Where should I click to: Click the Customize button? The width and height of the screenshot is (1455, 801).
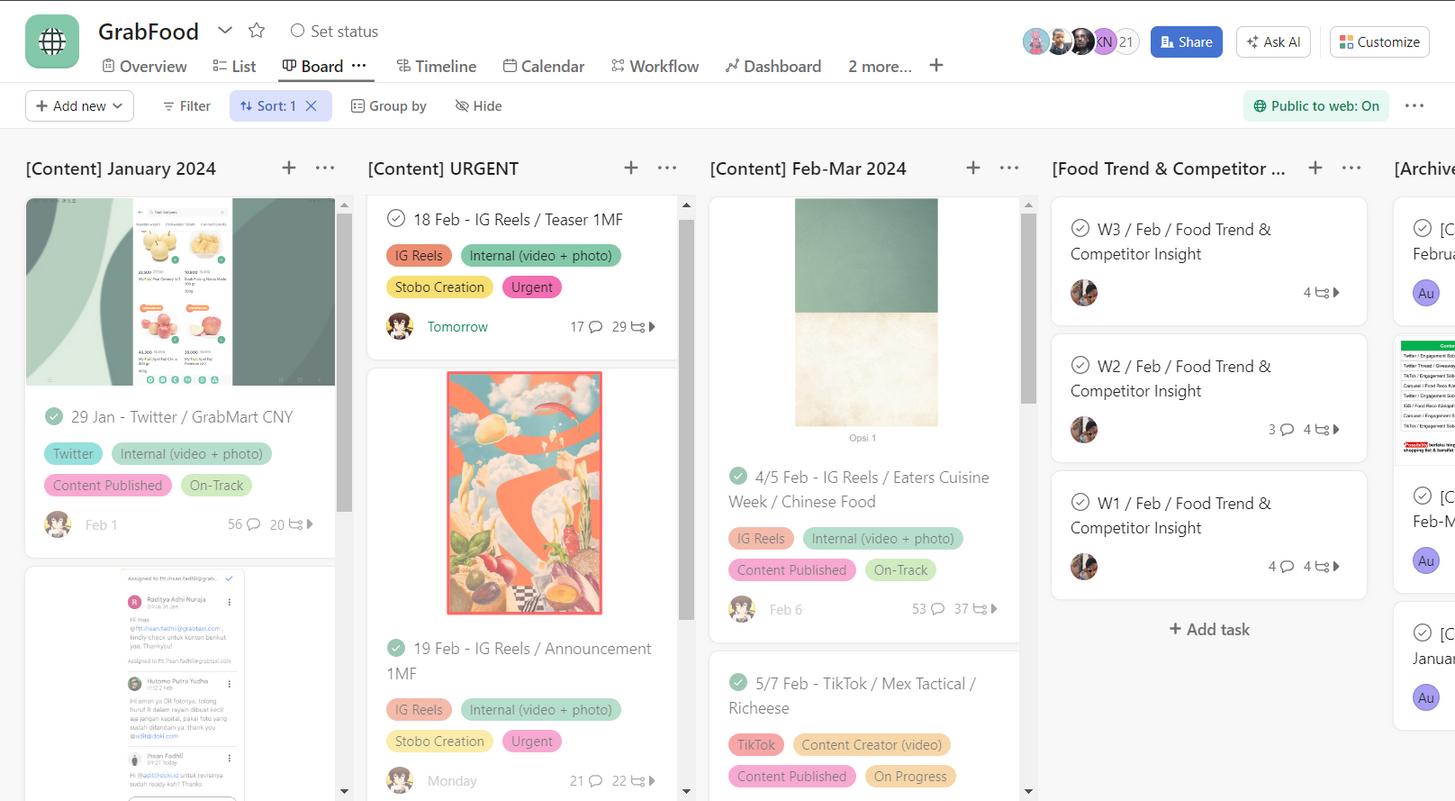1379,42
